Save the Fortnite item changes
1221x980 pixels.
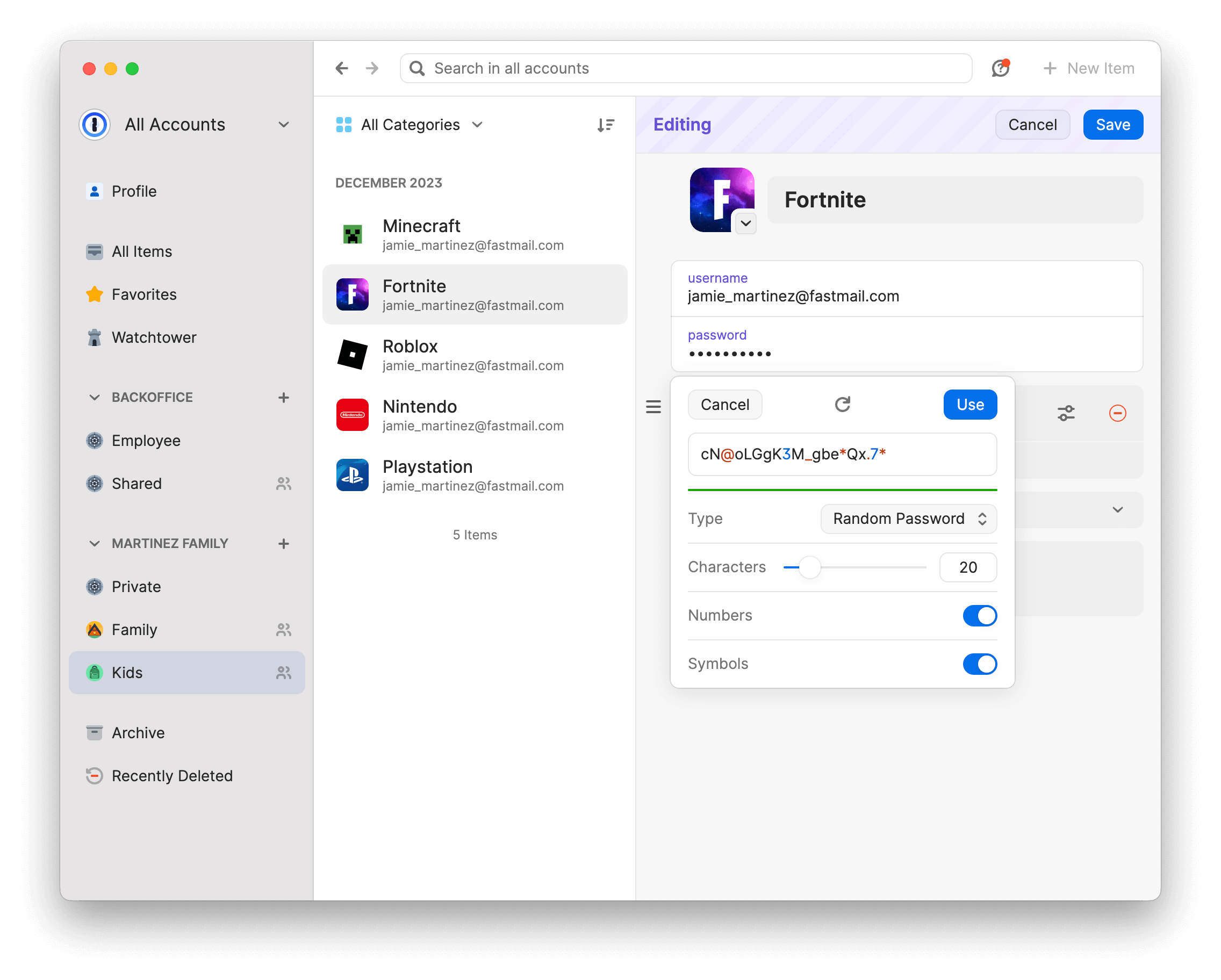point(1112,125)
